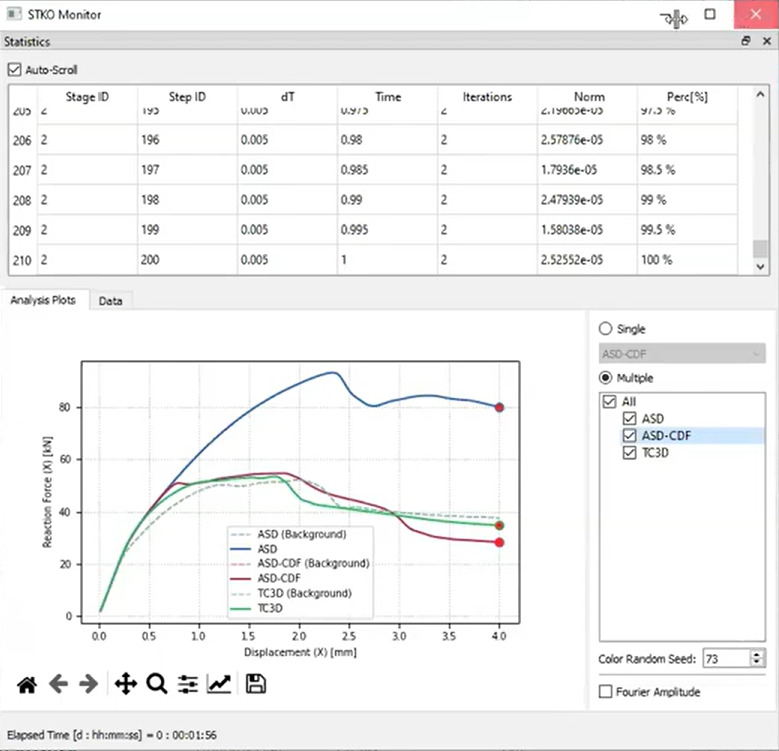This screenshot has height=751, width=779.
Task: Go forward to next plot view
Action: pyautogui.click(x=89, y=684)
